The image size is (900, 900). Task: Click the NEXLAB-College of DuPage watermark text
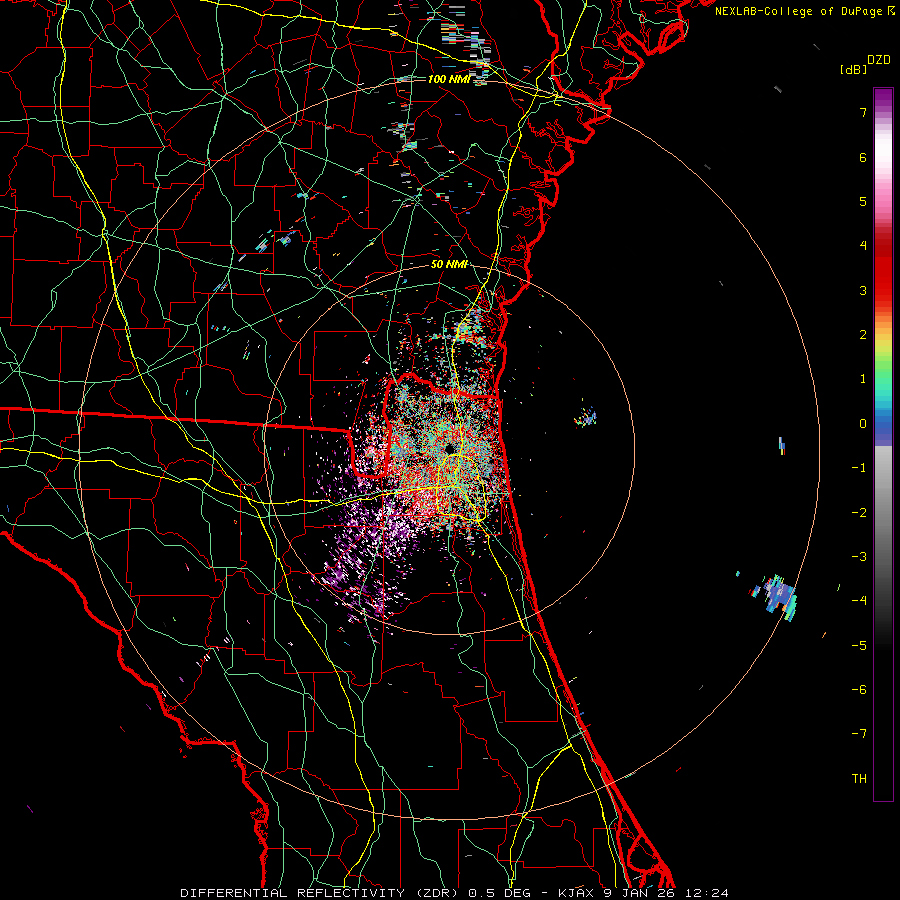tap(804, 11)
